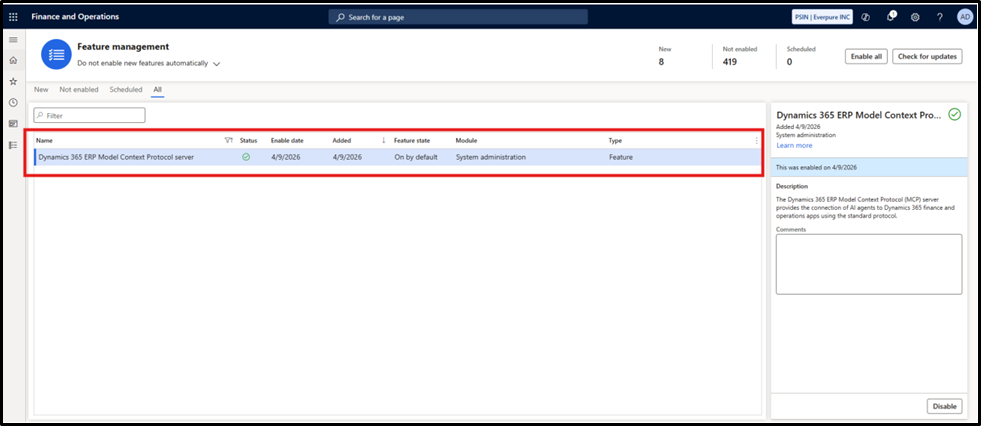Open the AD user account avatar

pos(964,17)
